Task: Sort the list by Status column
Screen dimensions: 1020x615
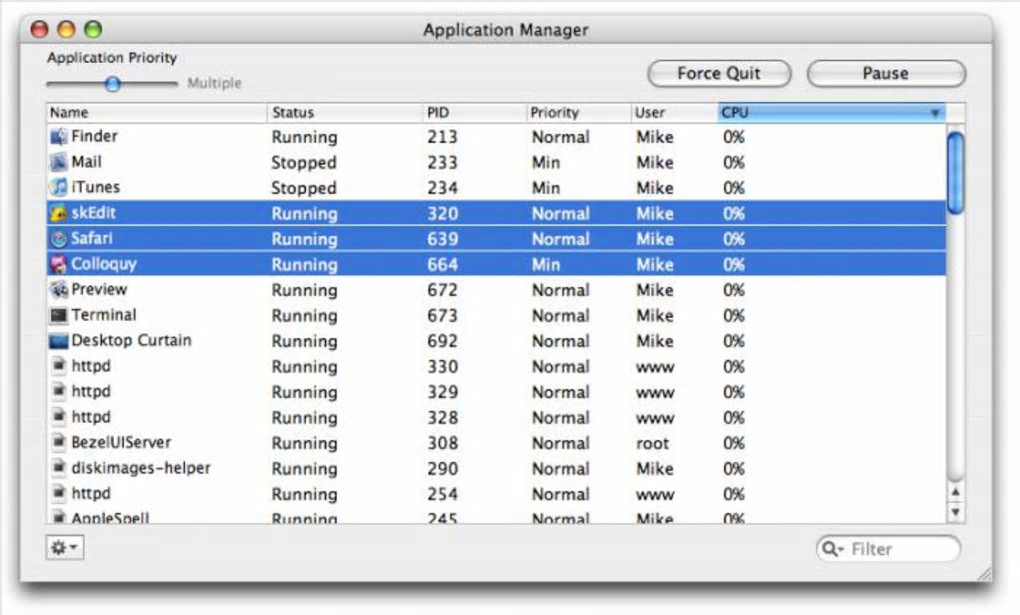Action: click(x=344, y=113)
